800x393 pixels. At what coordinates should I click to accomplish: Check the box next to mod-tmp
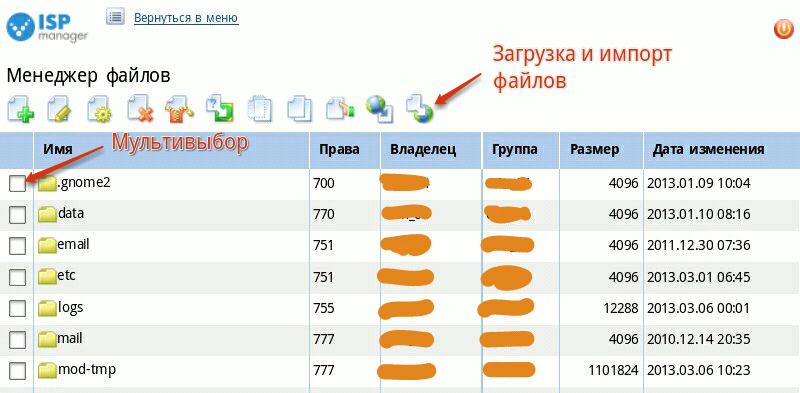point(17,370)
